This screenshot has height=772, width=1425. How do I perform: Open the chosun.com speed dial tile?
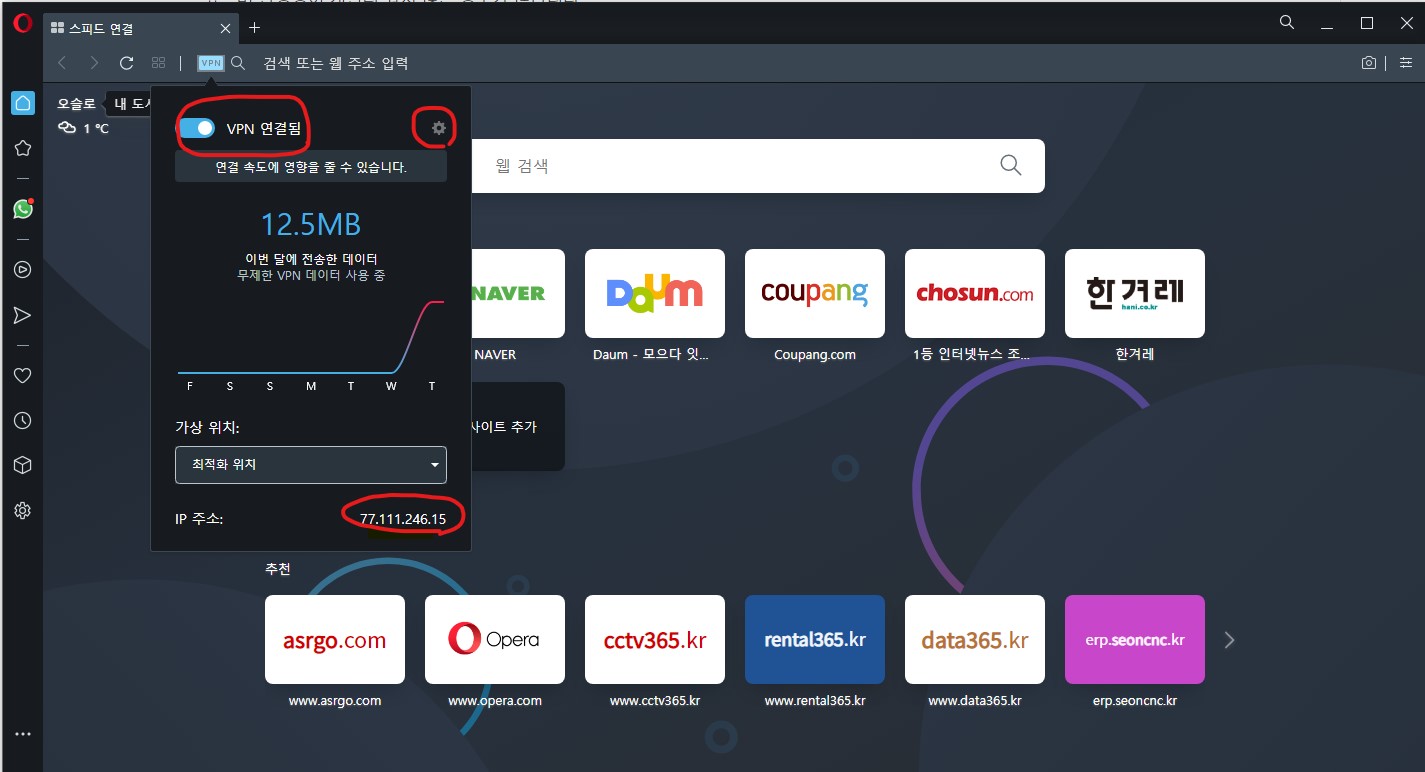975,293
